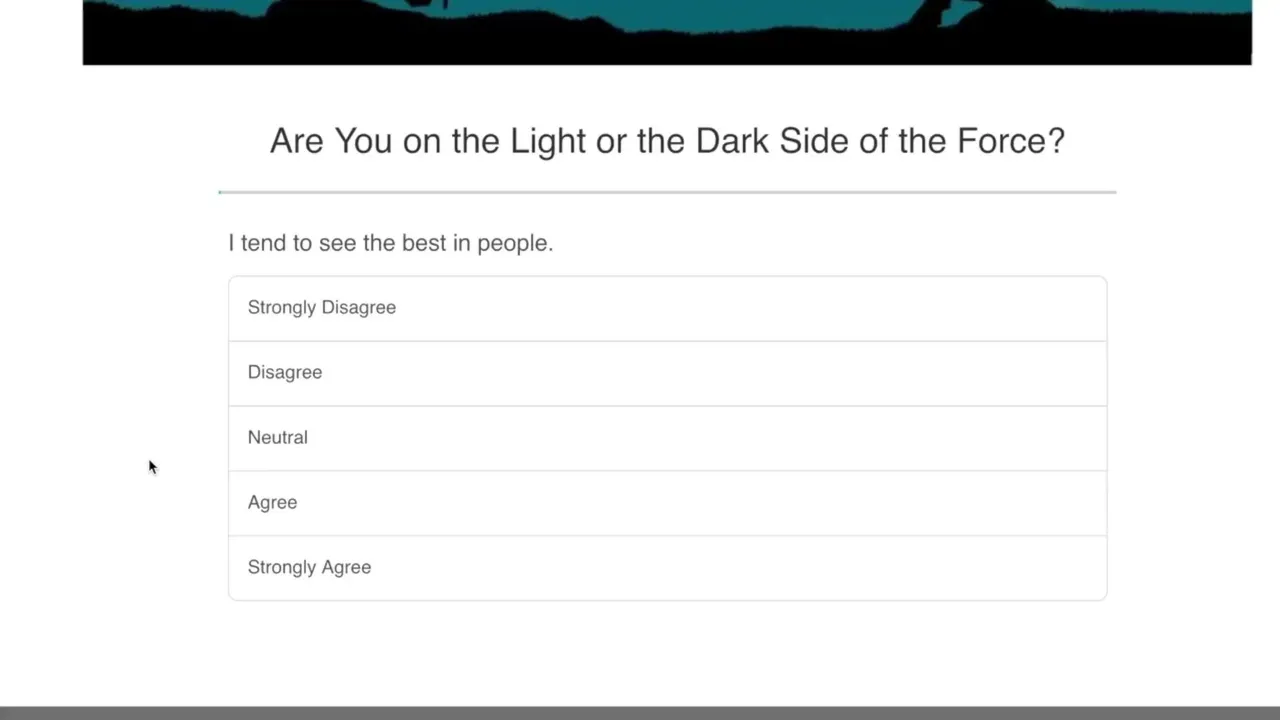Click the word 'Force?' in the title
This screenshot has width=1280, height=720.
1011,141
